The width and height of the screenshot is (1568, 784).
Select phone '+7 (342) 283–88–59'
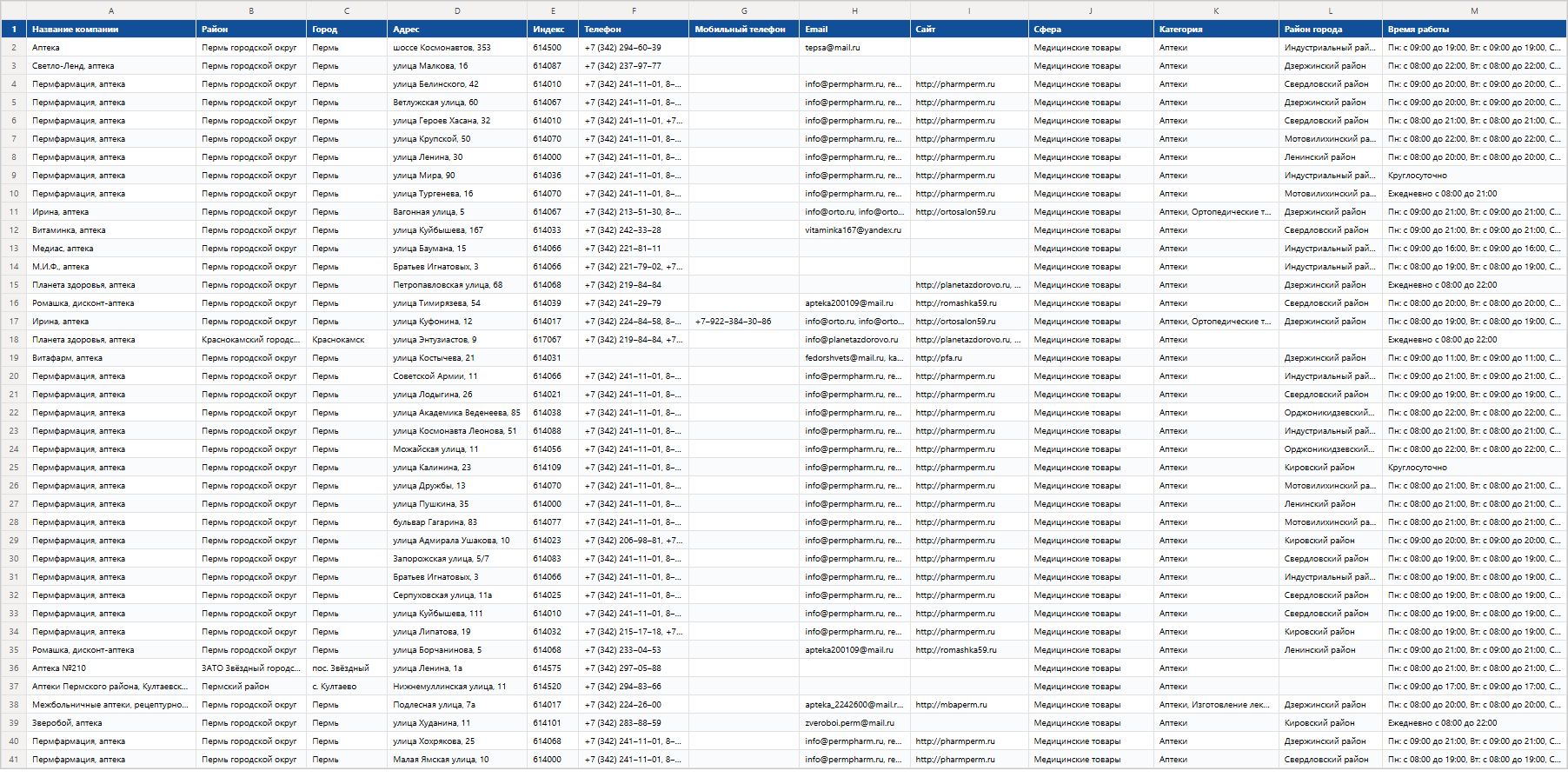634,723
